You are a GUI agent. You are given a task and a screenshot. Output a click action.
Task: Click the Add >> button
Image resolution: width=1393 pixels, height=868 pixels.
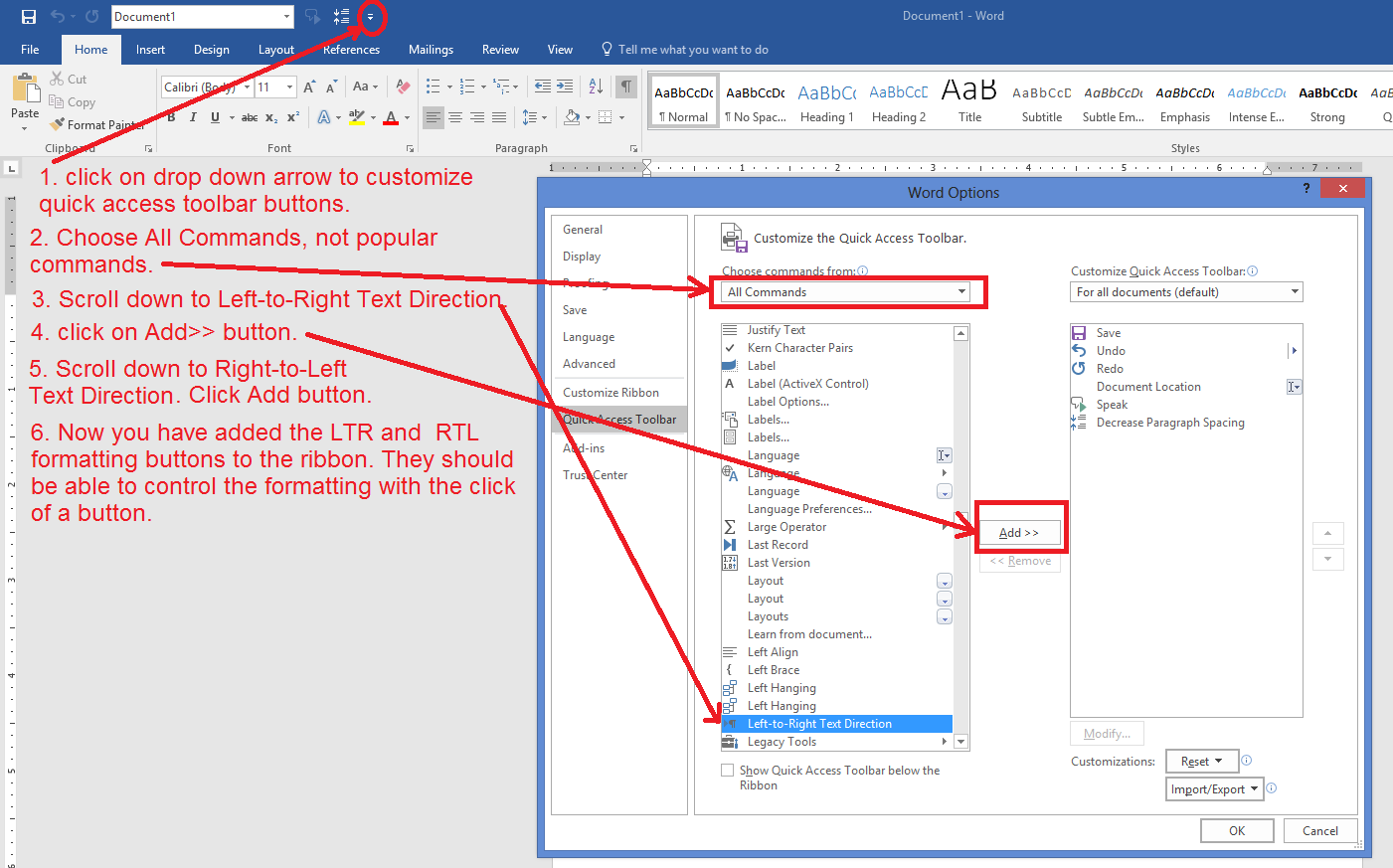[x=1019, y=533]
